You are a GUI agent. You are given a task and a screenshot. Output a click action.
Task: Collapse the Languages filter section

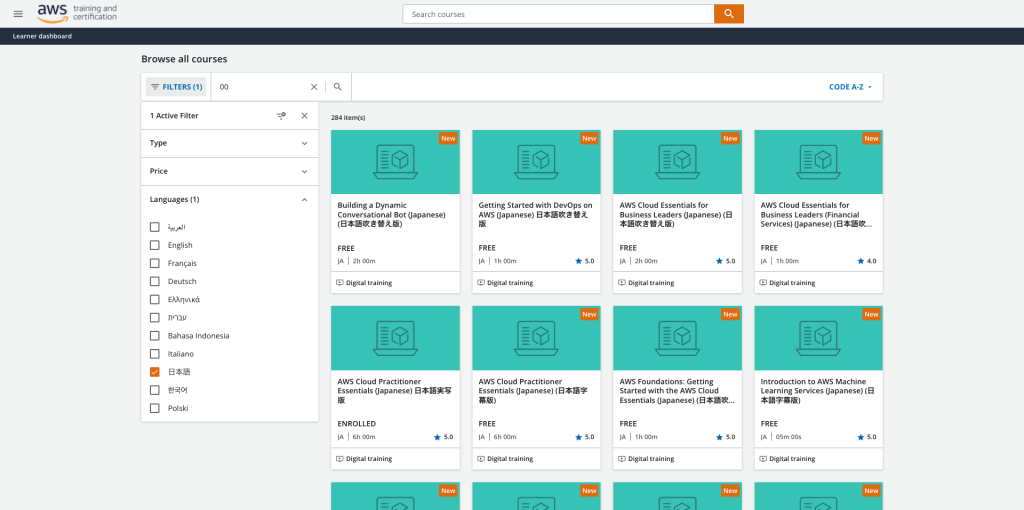click(x=230, y=199)
